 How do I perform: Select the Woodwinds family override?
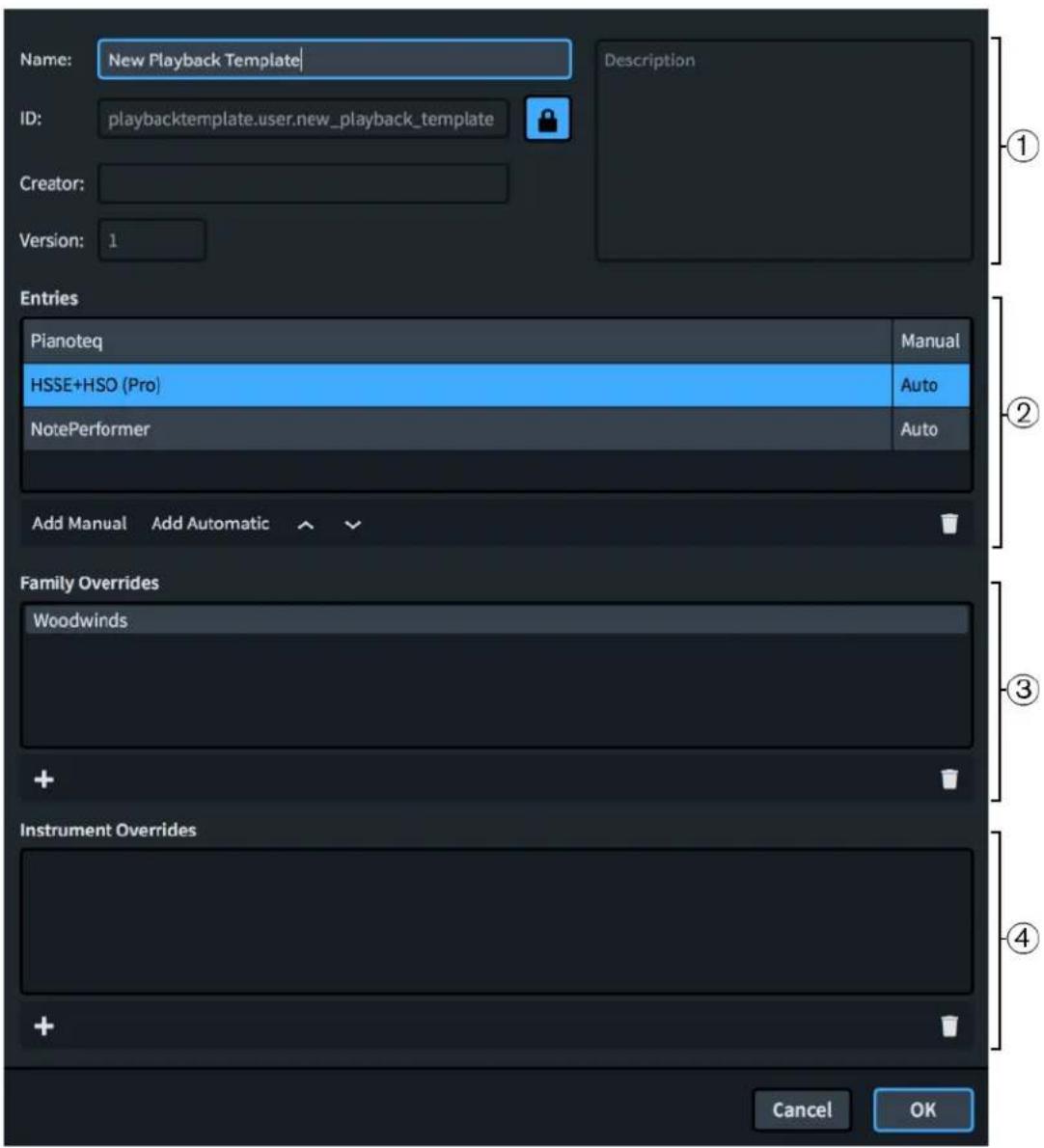tap(496, 620)
